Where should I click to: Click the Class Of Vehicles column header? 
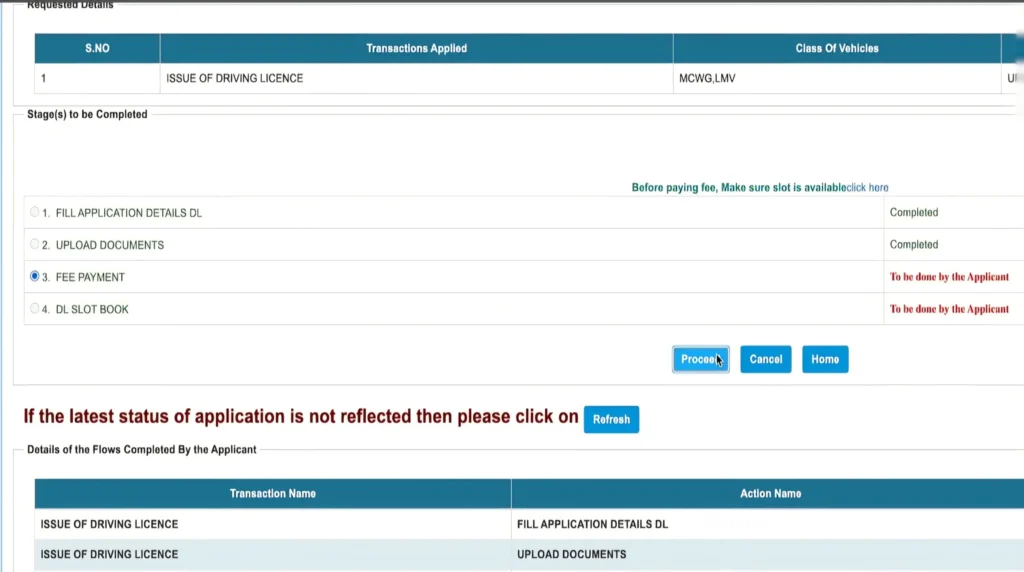click(x=837, y=48)
